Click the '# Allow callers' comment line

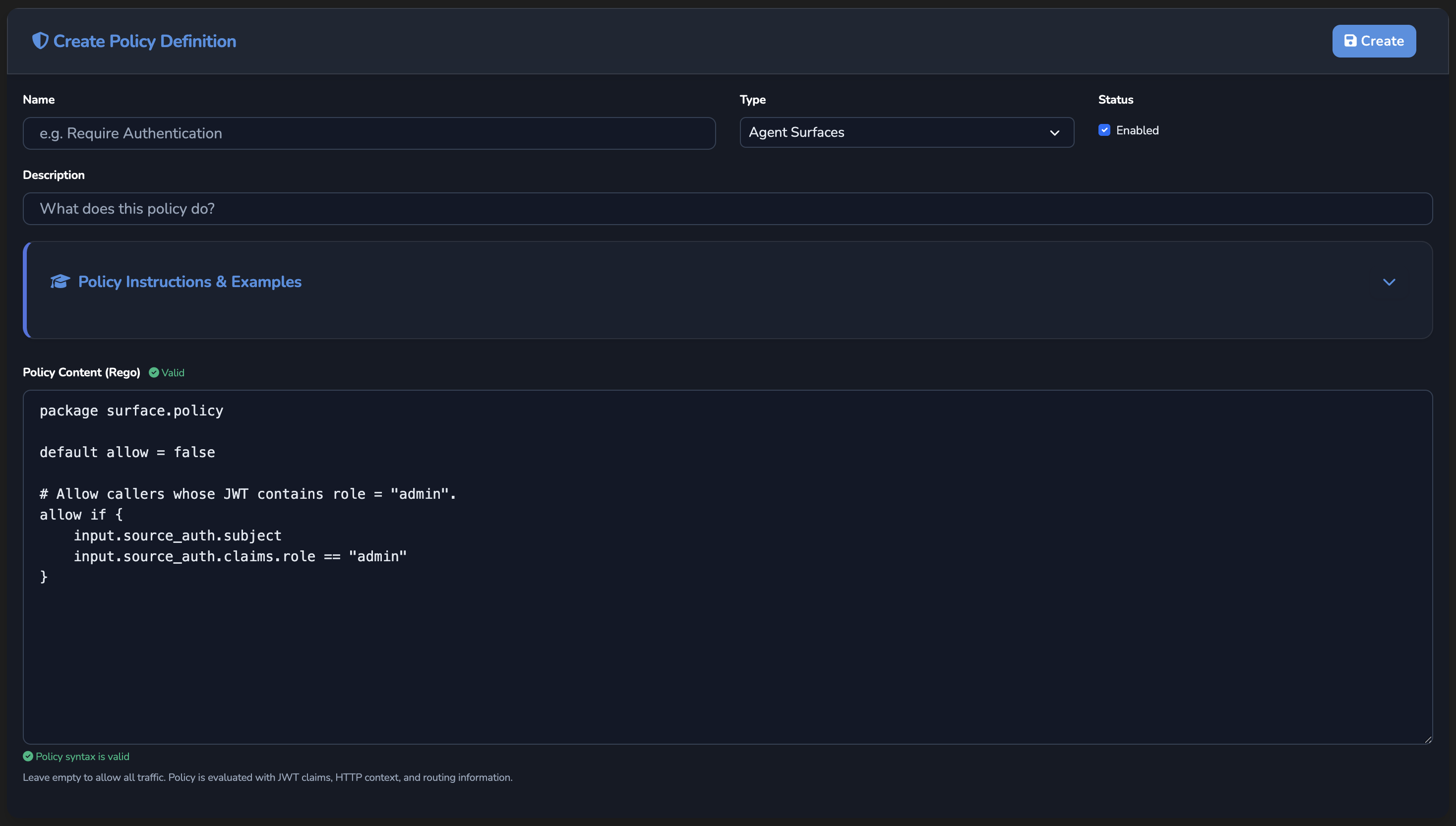(x=248, y=494)
